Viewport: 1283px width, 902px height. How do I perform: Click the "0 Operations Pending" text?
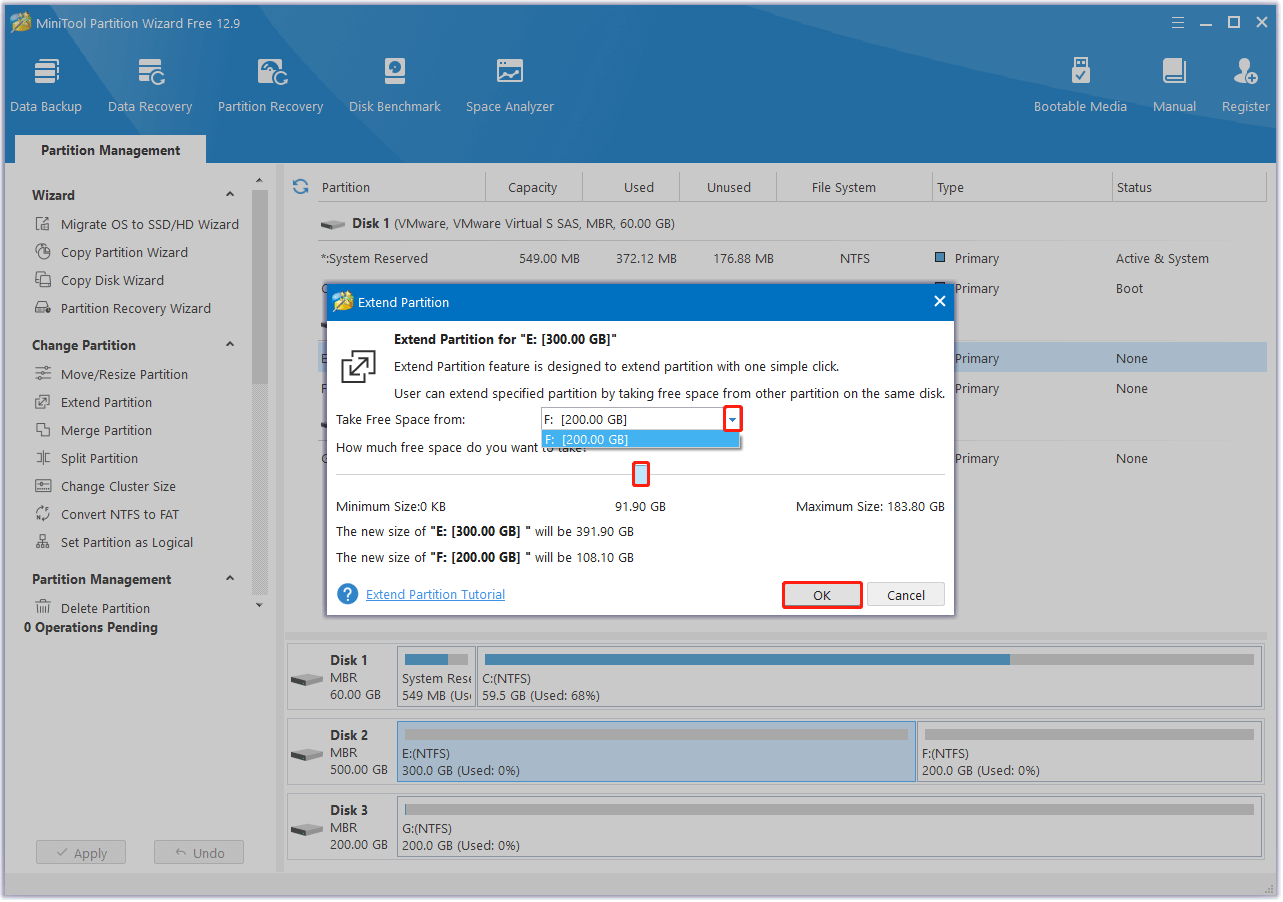click(91, 627)
